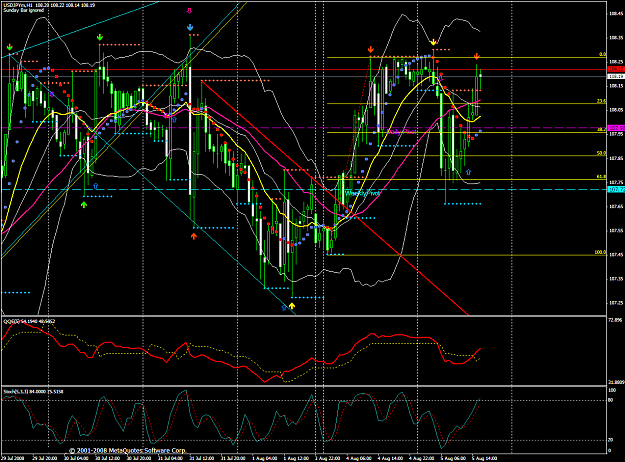
Task: Click the blue hollow up arrow below 5 Aug candles
Action: coord(468,172)
